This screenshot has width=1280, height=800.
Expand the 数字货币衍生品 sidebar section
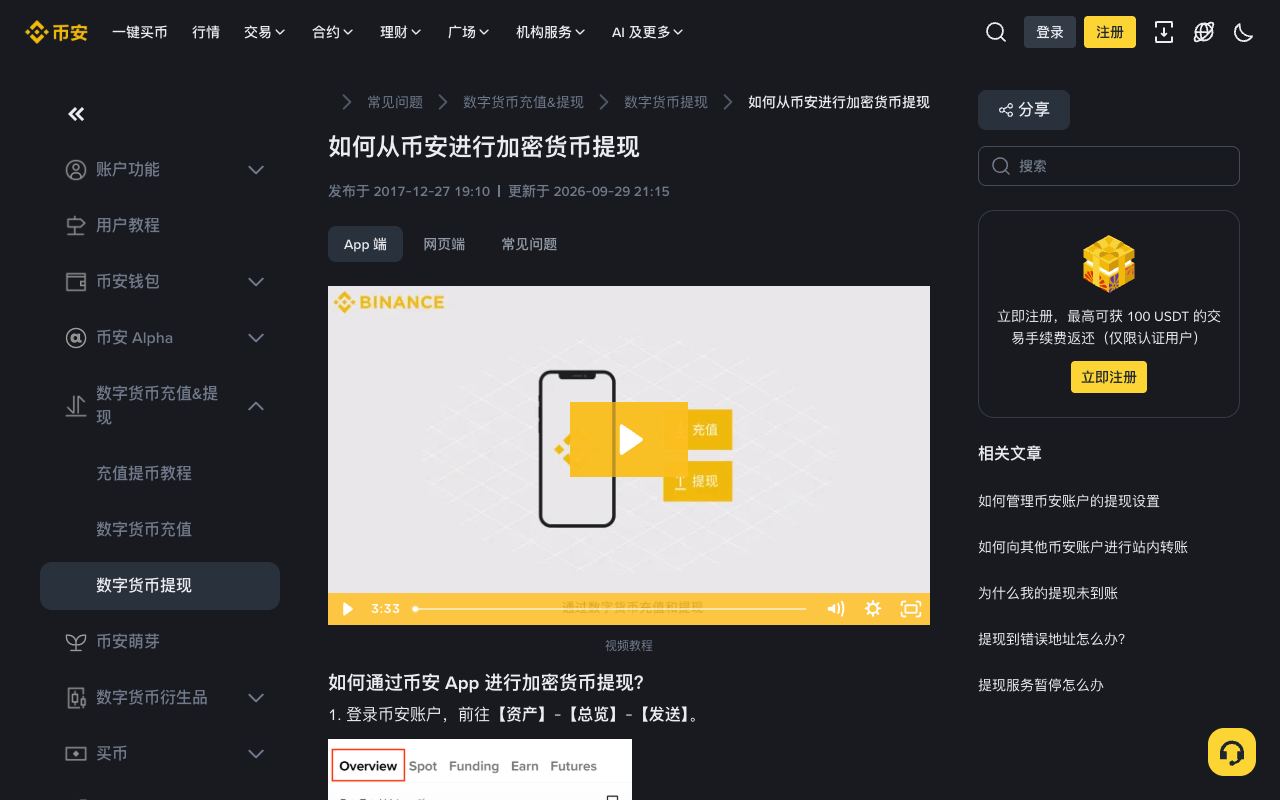(256, 698)
